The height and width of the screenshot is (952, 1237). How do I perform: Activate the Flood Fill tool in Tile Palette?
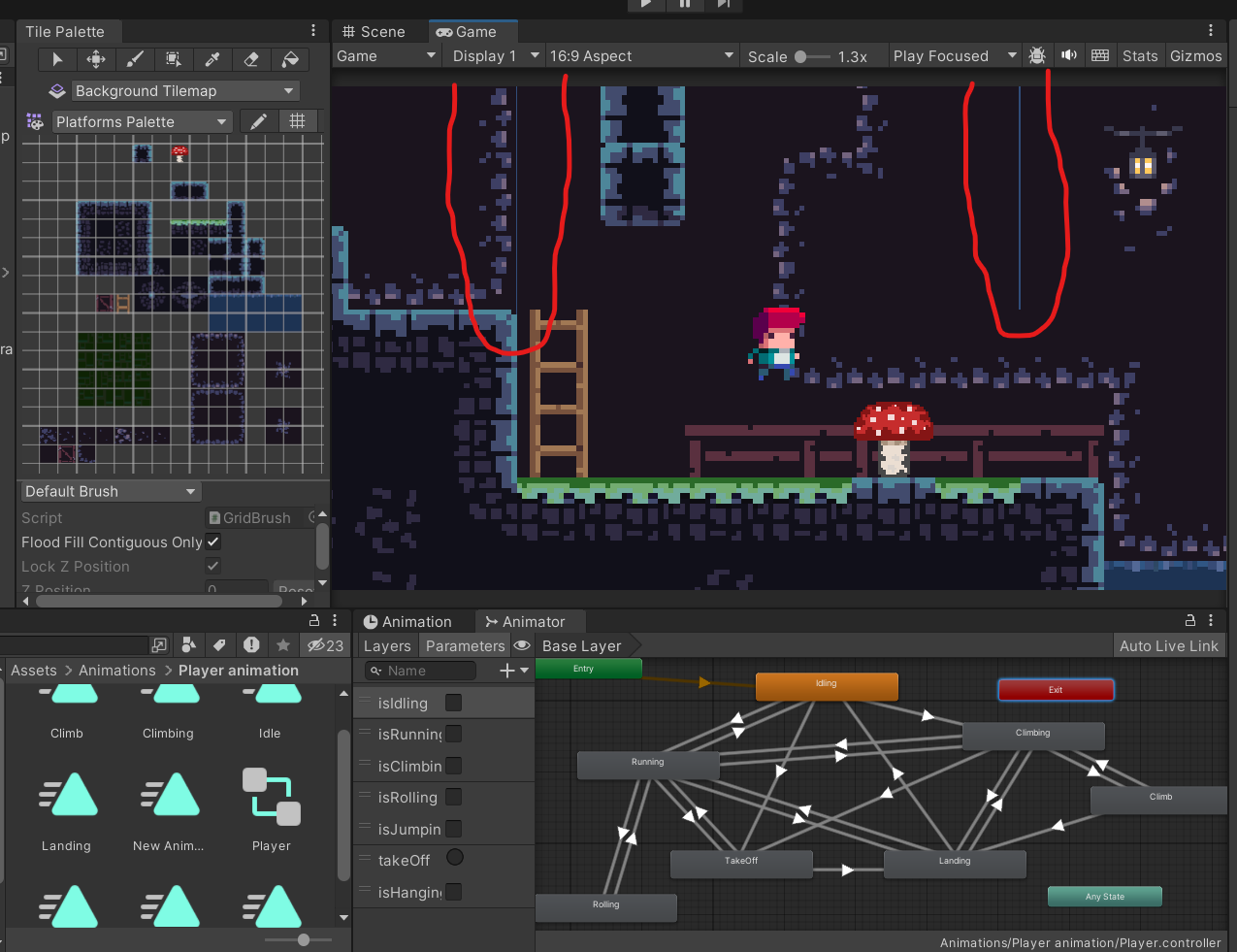pyautogui.click(x=292, y=59)
